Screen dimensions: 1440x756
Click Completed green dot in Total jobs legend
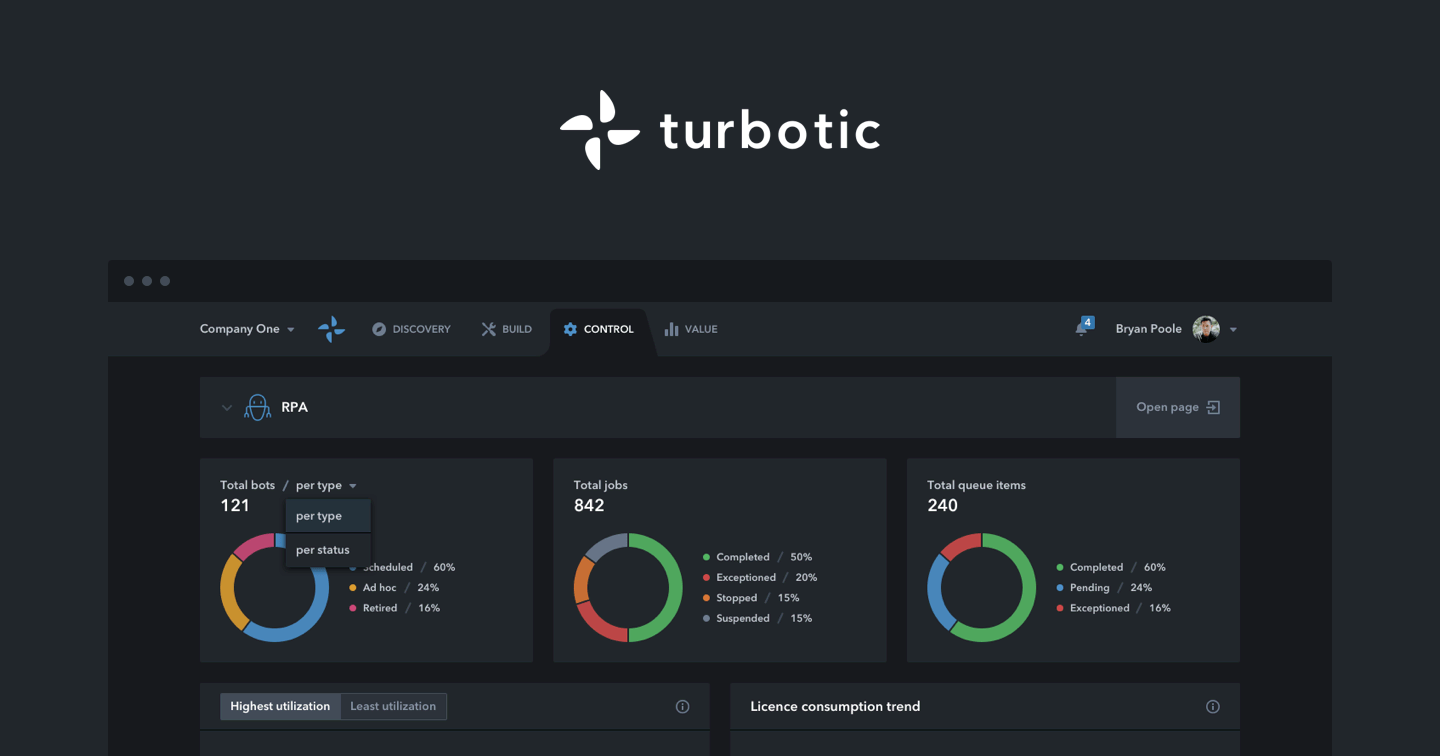point(707,557)
